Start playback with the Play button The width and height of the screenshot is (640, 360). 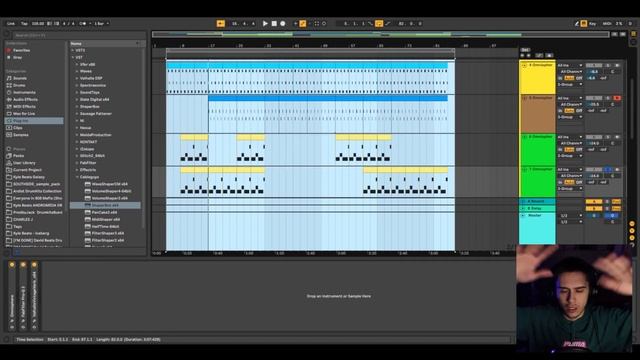coord(265,24)
